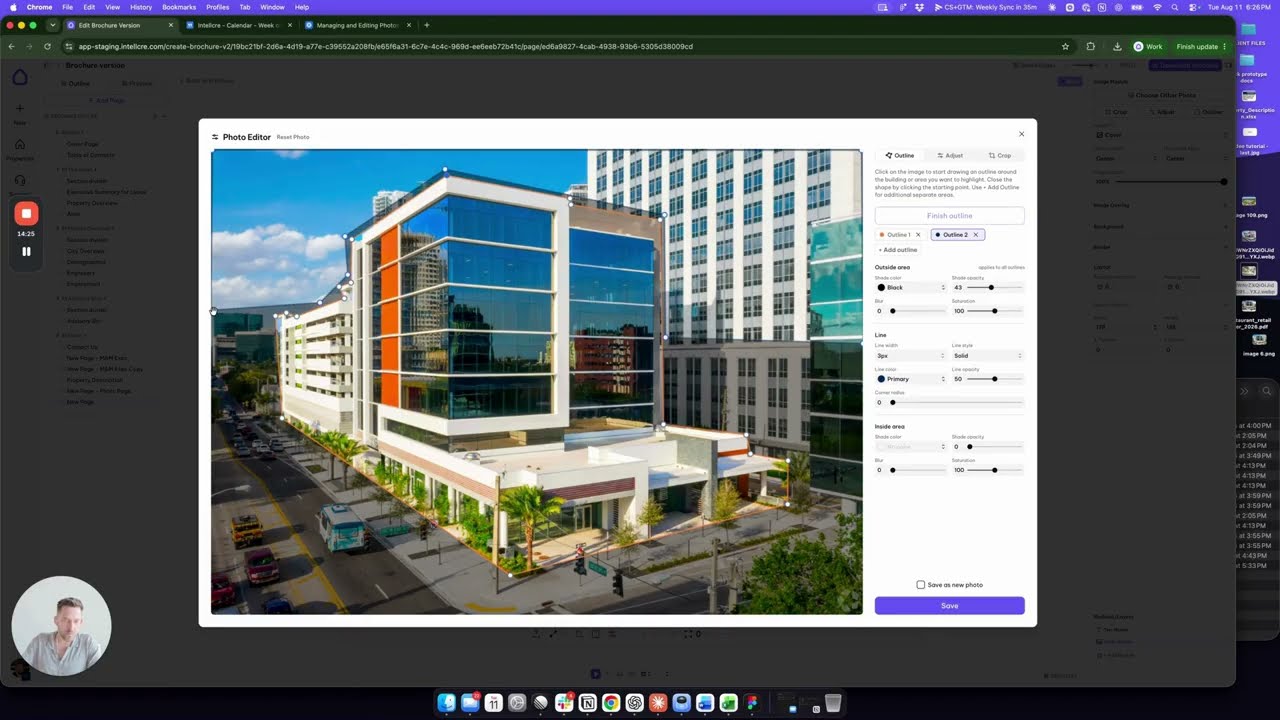The image size is (1280, 720).
Task: Remove Outline 1 with its X
Action: point(918,234)
